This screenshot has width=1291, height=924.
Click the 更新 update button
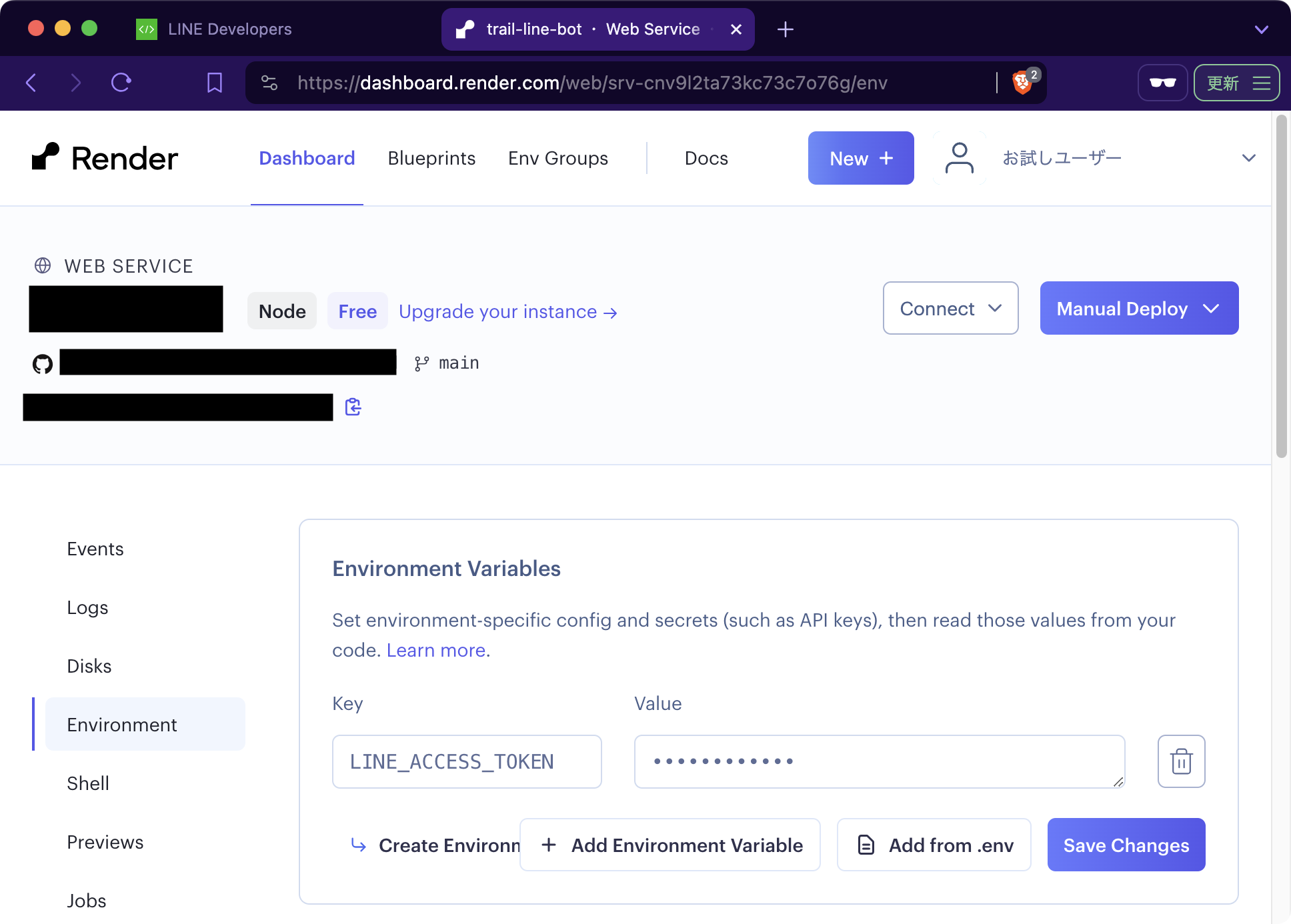pos(1236,83)
